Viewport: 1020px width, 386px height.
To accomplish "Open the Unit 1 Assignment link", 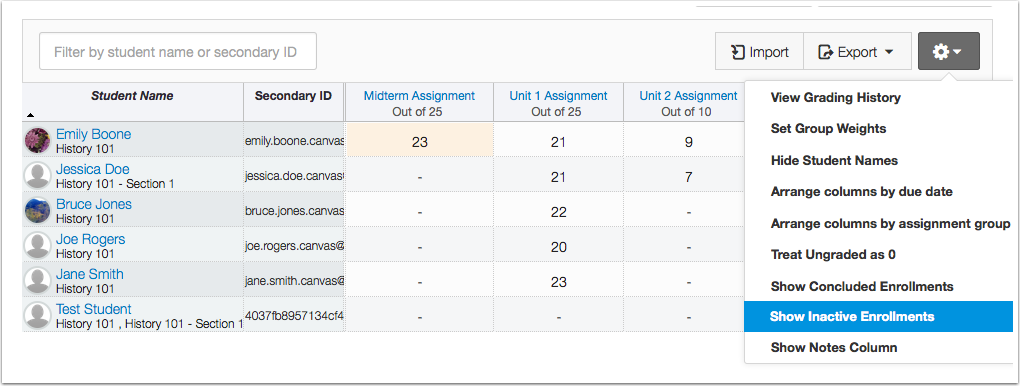I will [x=558, y=96].
